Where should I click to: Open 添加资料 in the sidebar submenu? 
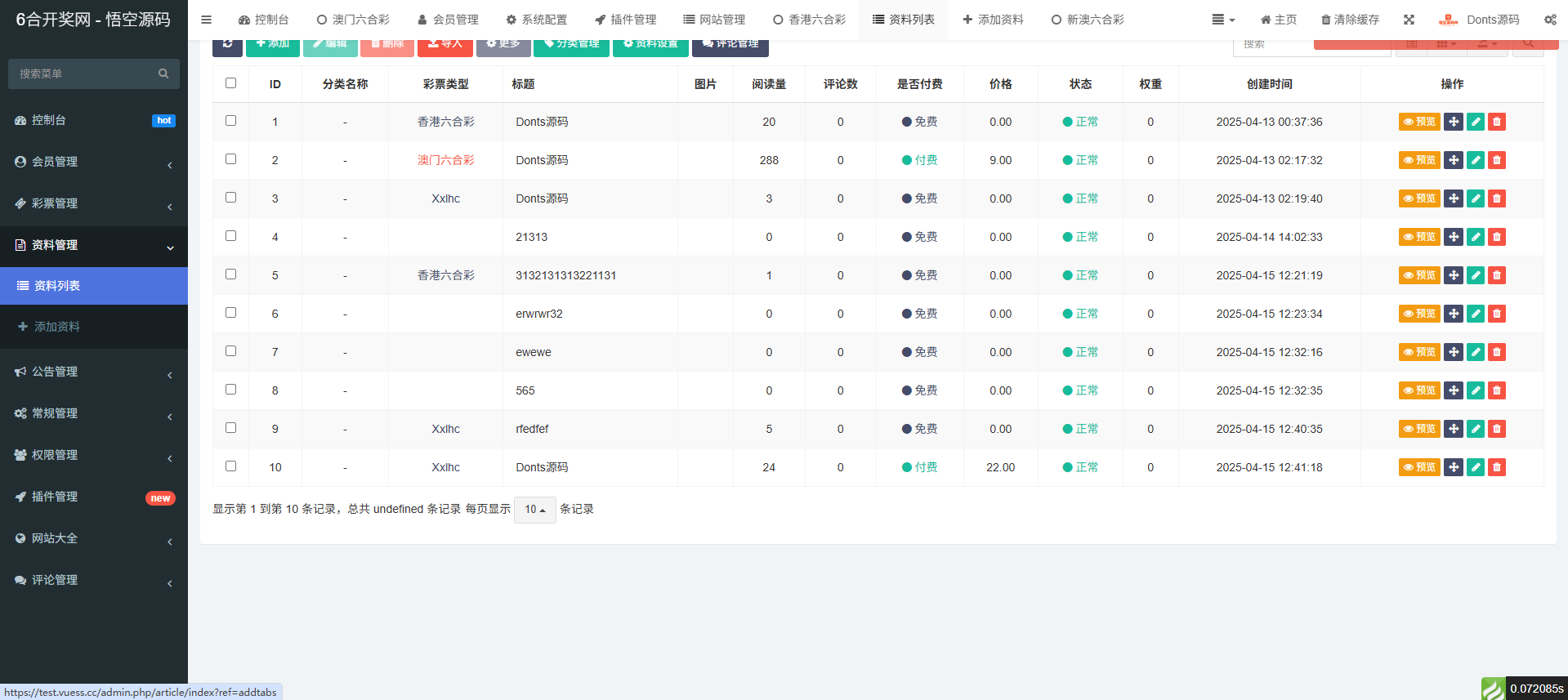click(57, 327)
